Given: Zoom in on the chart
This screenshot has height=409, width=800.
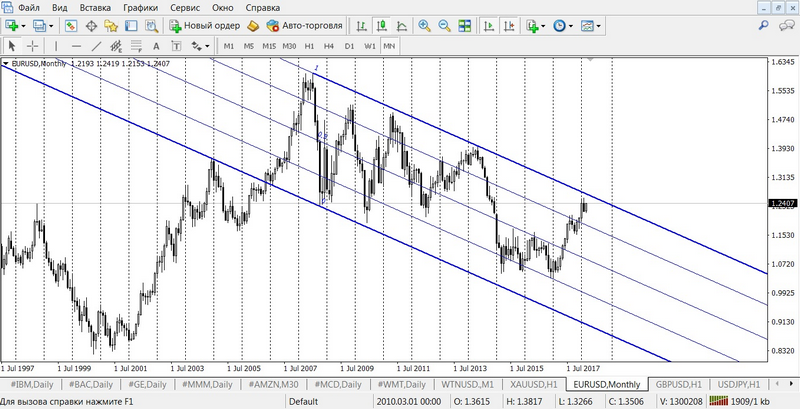Looking at the screenshot, I should point(424,25).
